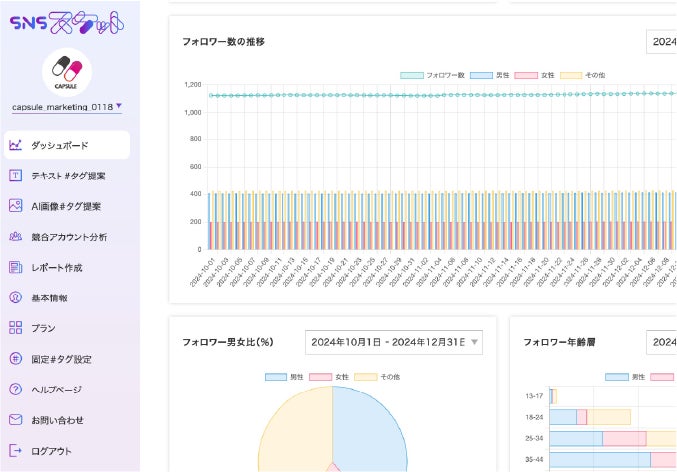Image resolution: width=677 pixels, height=472 pixels.
Task: Click ログアウト to log out
Action: (51, 451)
